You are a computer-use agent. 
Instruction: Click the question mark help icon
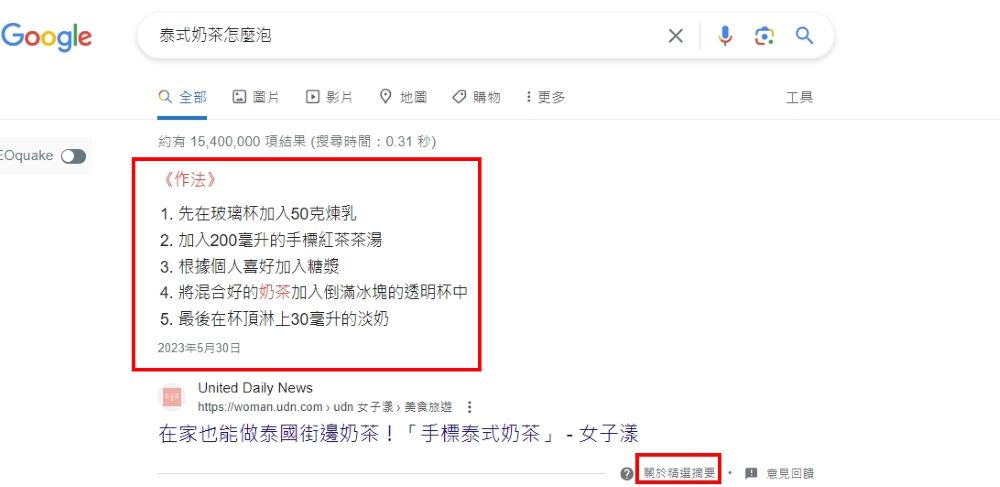coord(627,474)
